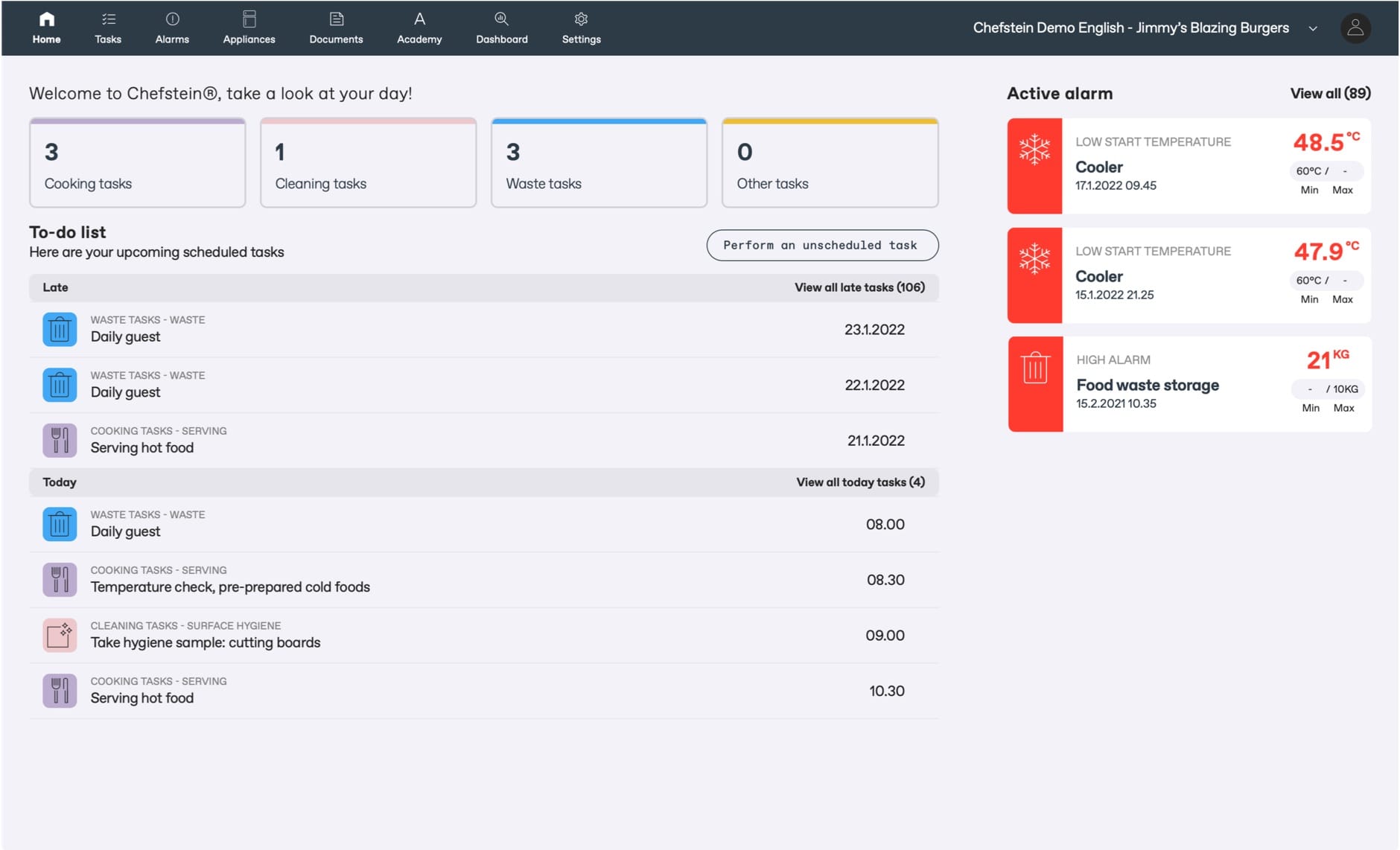Open the user profile avatar

pyautogui.click(x=1355, y=28)
